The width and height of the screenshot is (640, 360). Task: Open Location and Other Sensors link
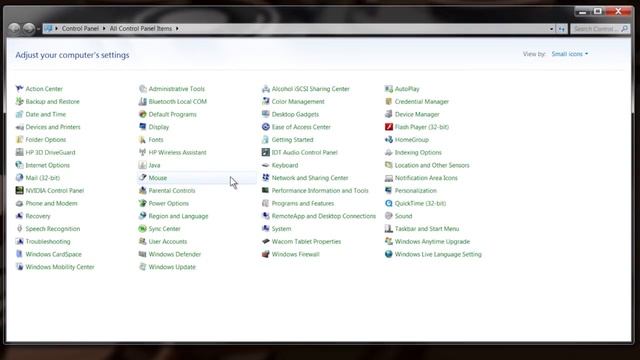pyautogui.click(x=432, y=165)
